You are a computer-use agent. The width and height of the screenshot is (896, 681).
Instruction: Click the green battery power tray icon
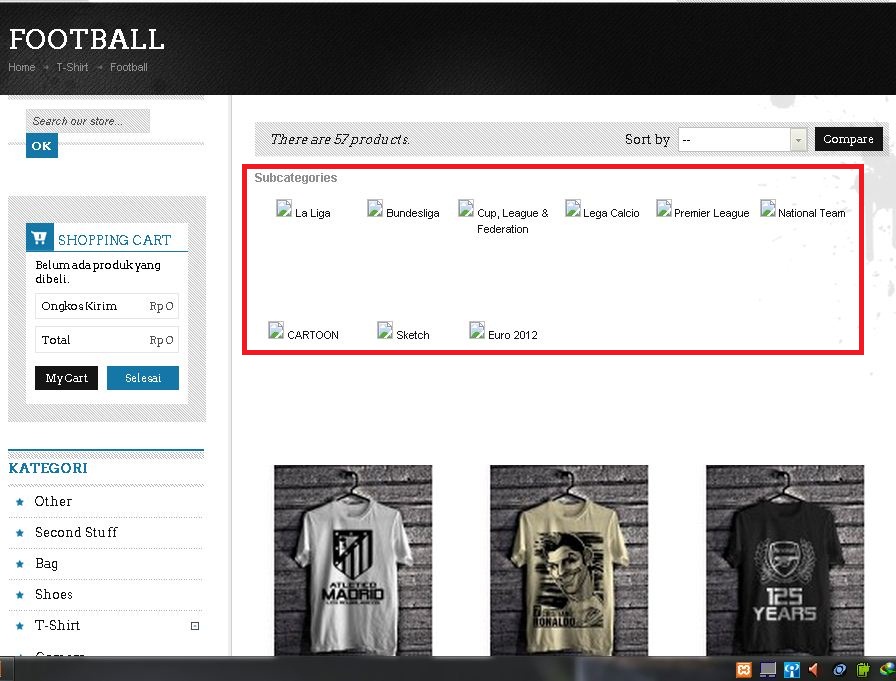(862, 670)
